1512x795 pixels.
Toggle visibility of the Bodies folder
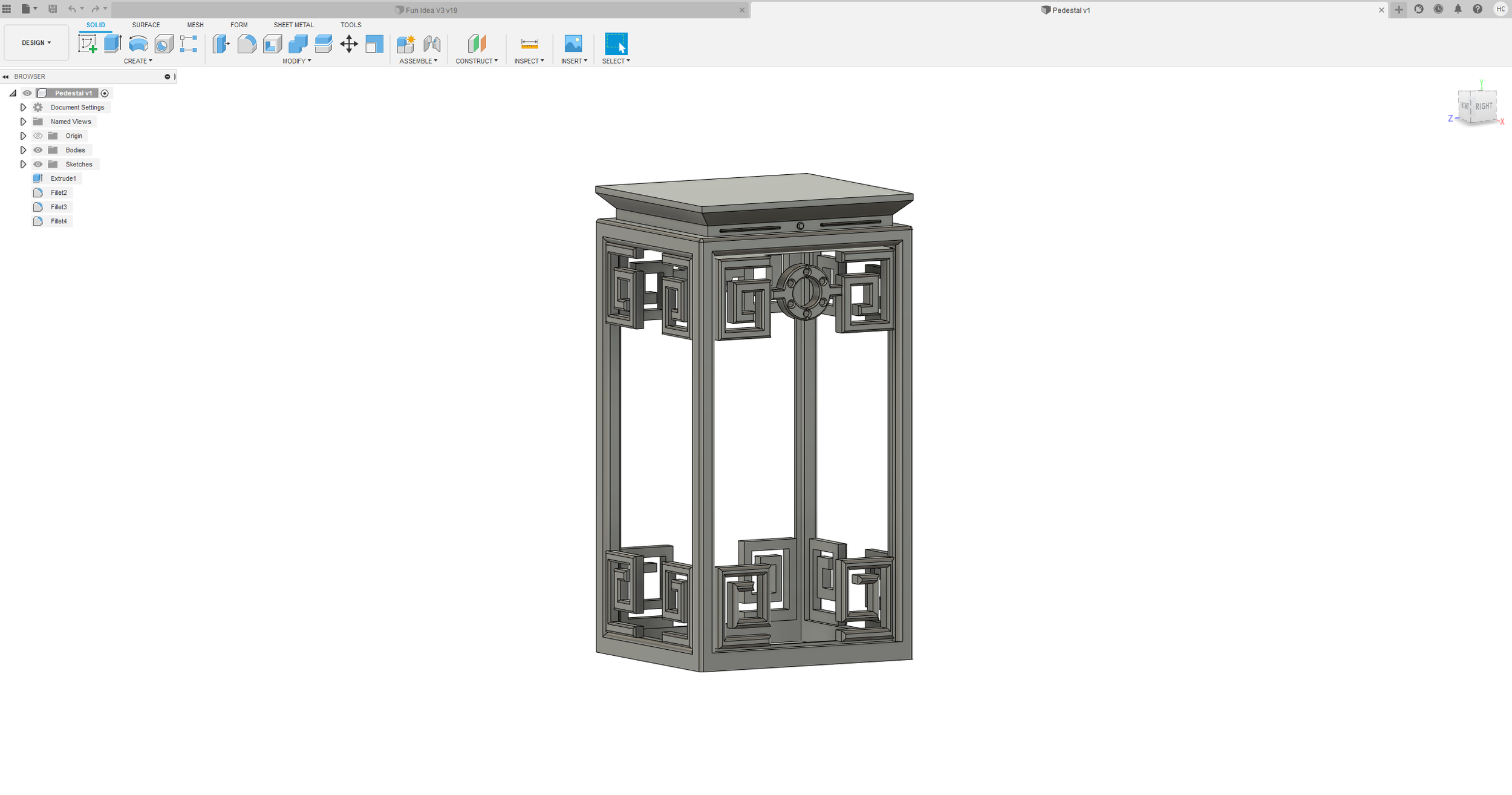[x=38, y=150]
